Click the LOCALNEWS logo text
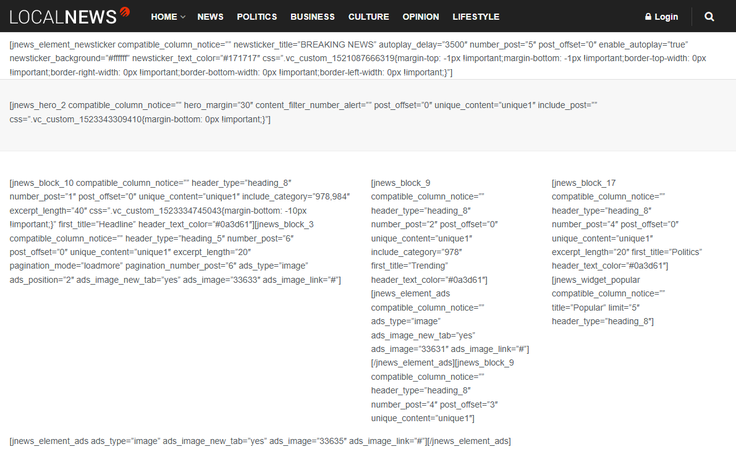736x465 pixels. tap(62, 17)
